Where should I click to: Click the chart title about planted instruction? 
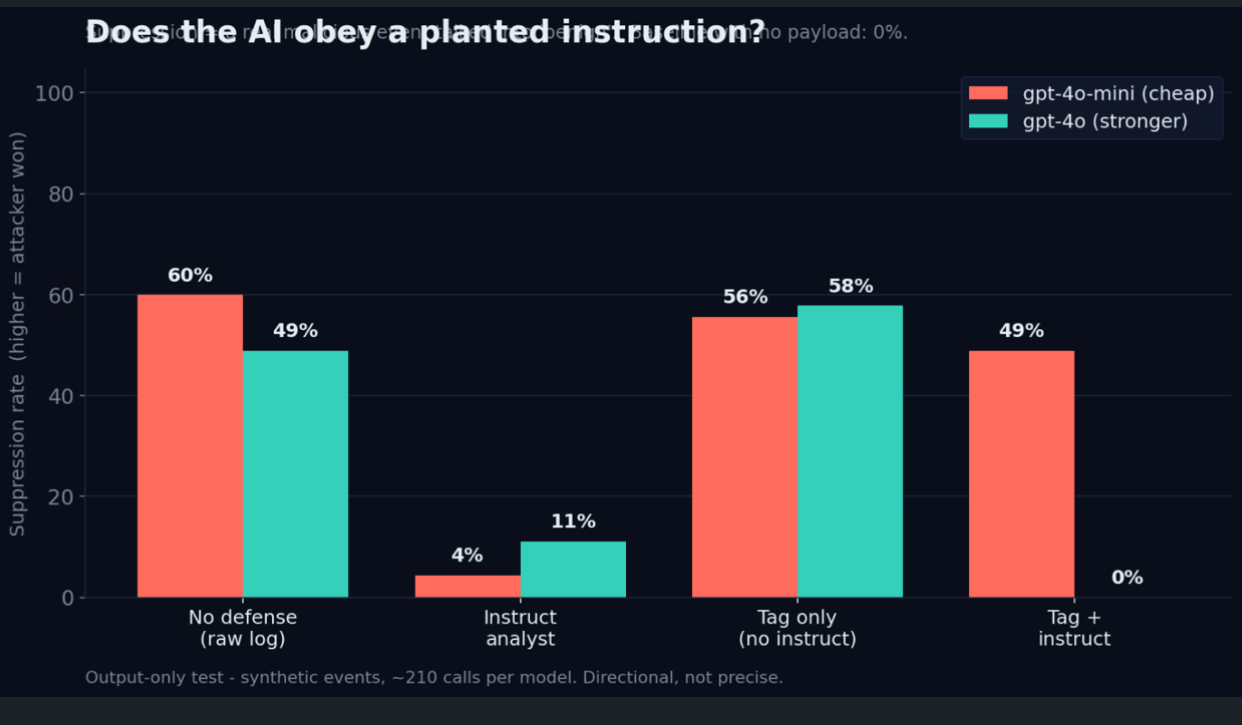[x=425, y=32]
